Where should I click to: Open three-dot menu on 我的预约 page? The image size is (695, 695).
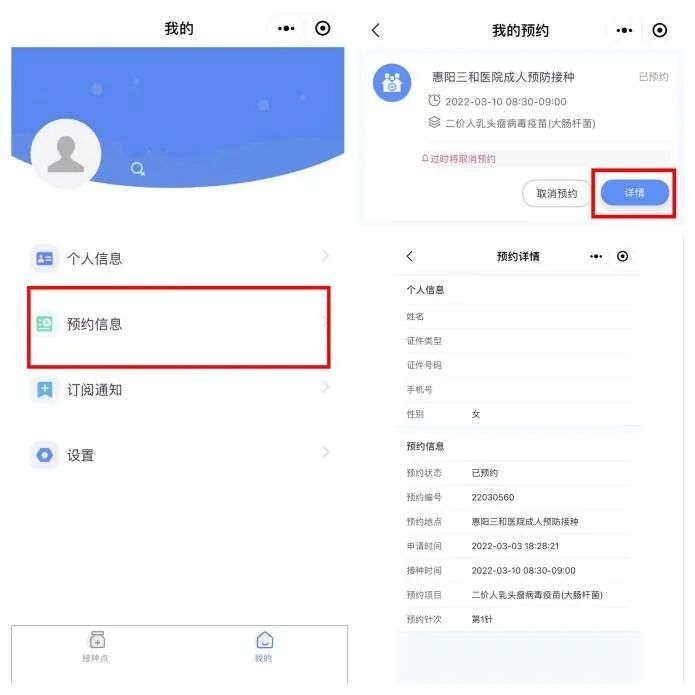(x=624, y=31)
